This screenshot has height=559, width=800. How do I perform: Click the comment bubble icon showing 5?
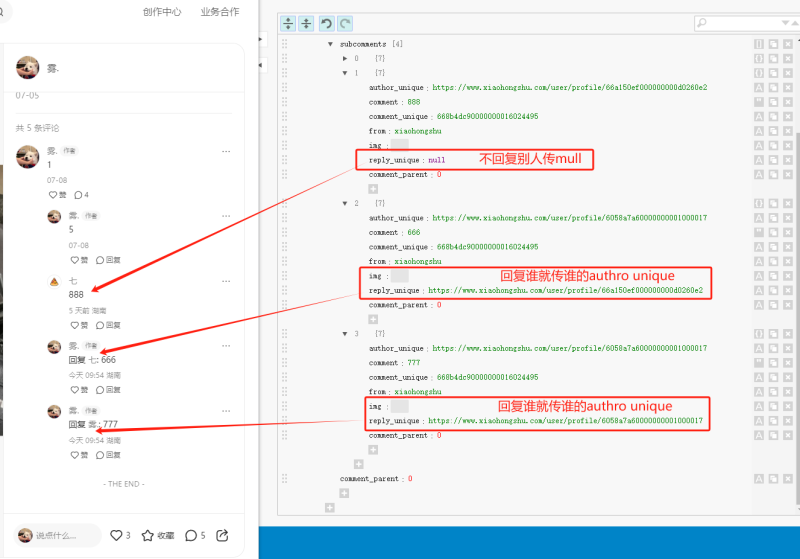[x=191, y=535]
